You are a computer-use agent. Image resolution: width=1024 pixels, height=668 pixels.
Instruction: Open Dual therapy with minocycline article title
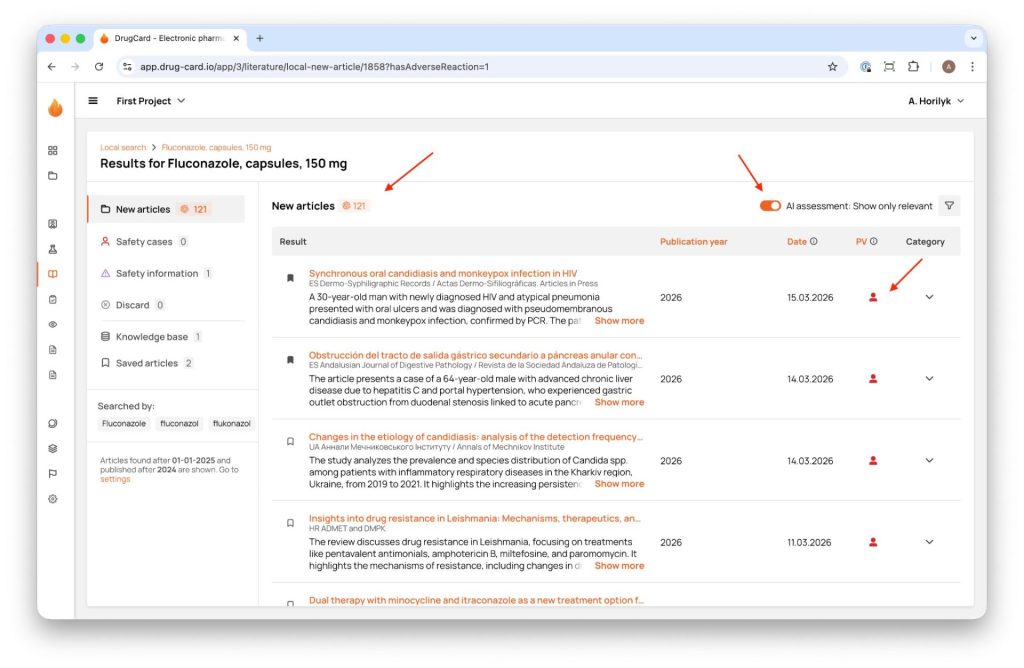tap(476, 600)
